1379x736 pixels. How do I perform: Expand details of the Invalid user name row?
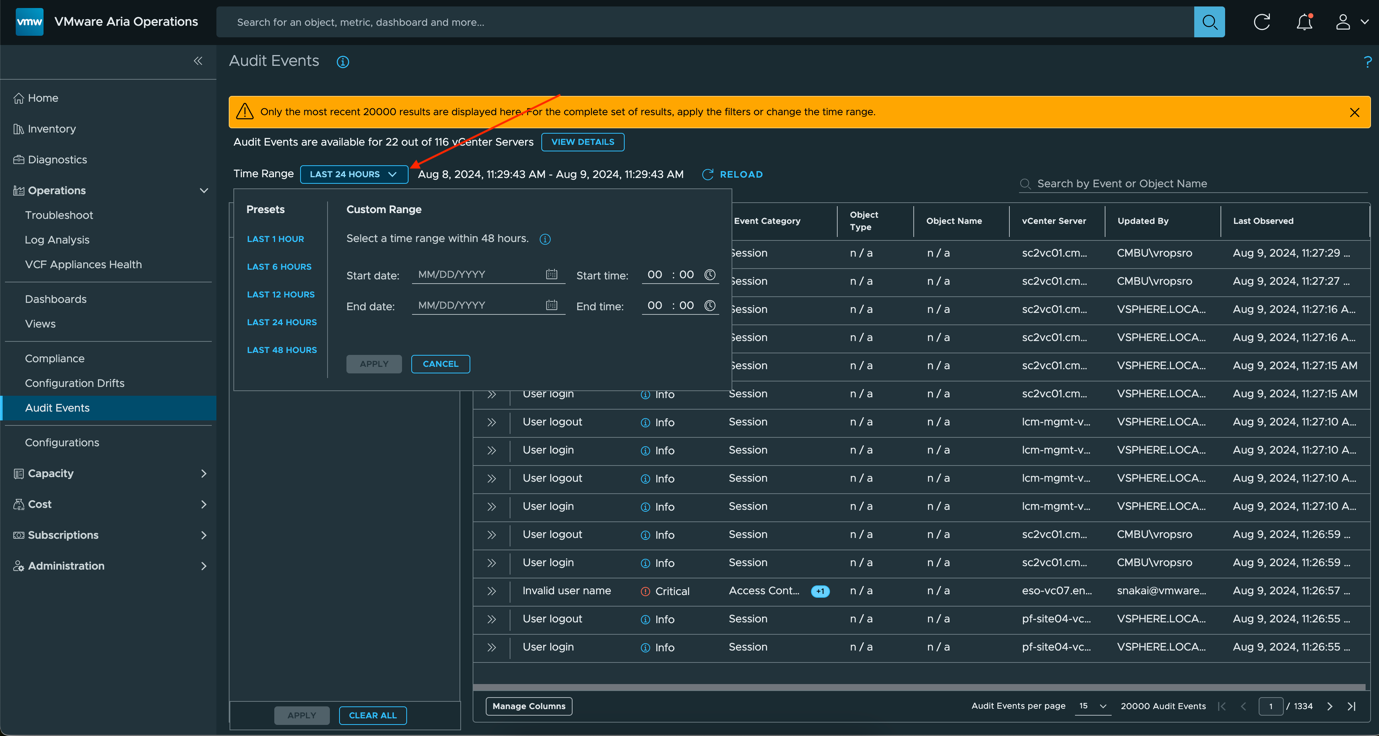click(x=492, y=591)
